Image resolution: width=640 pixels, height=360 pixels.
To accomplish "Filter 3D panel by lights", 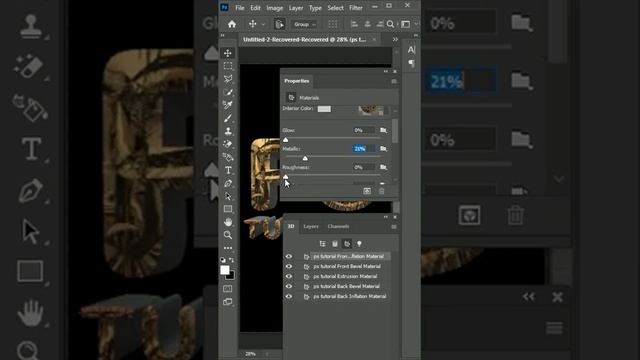I will pos(359,244).
